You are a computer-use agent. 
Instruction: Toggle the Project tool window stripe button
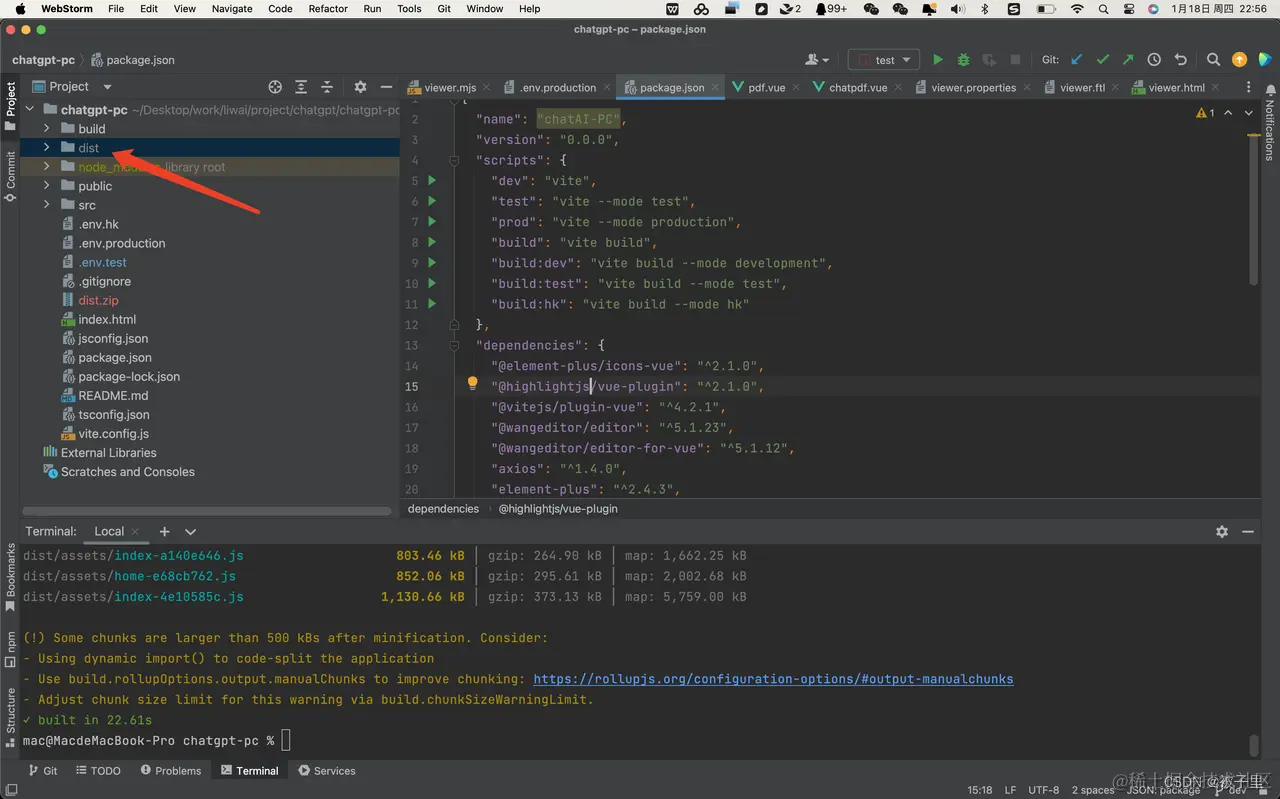click(10, 104)
